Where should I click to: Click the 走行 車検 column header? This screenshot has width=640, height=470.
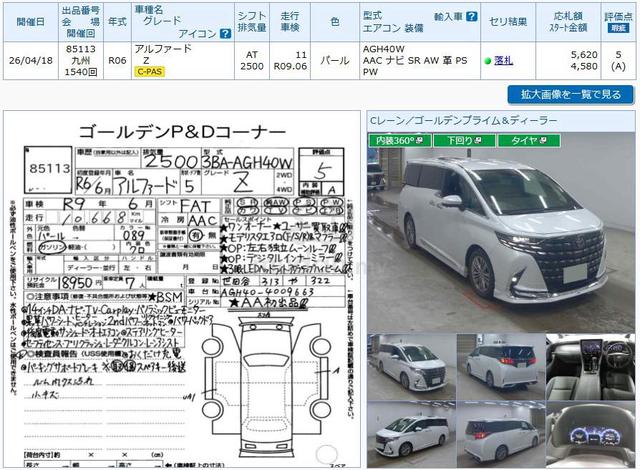coord(290,22)
